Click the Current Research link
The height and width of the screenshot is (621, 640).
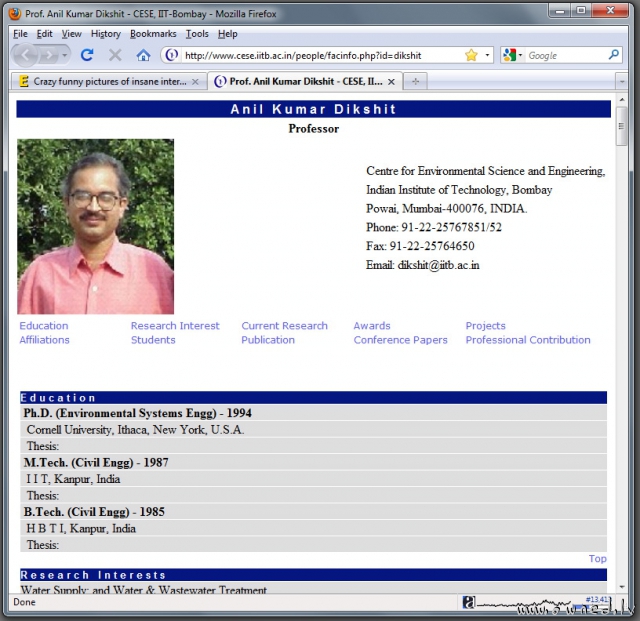coord(284,325)
